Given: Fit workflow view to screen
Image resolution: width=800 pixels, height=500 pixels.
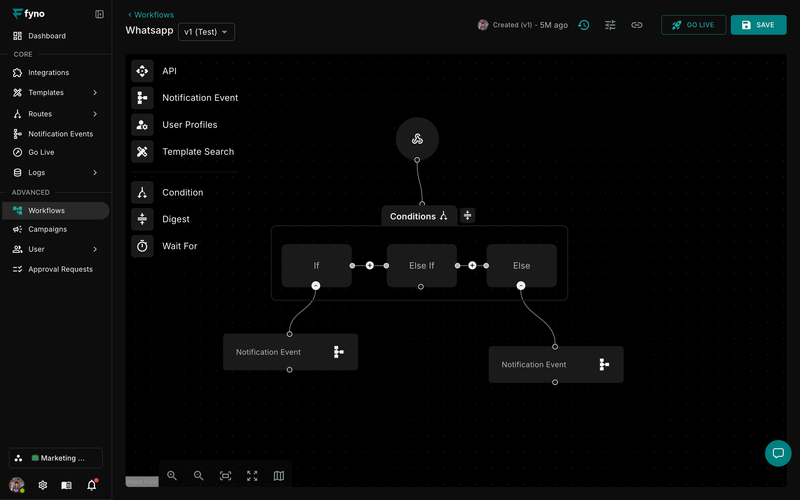Looking at the screenshot, I should click(x=225, y=476).
